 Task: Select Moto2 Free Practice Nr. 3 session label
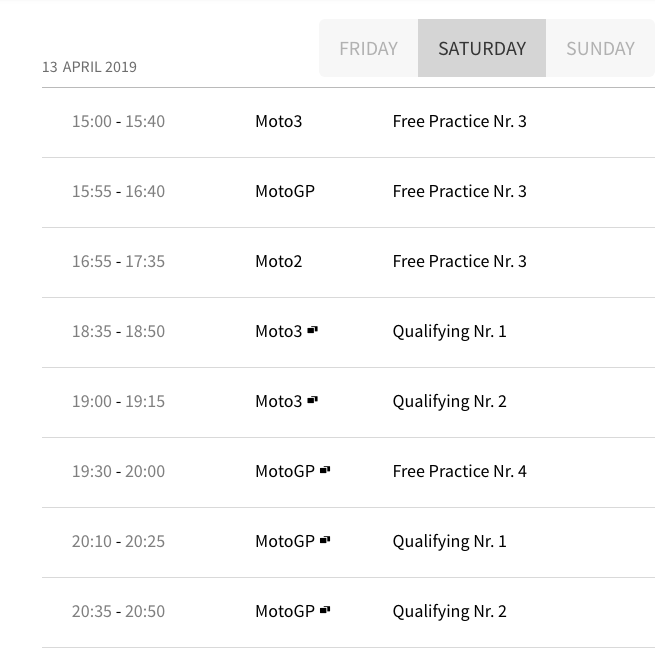coord(459,261)
